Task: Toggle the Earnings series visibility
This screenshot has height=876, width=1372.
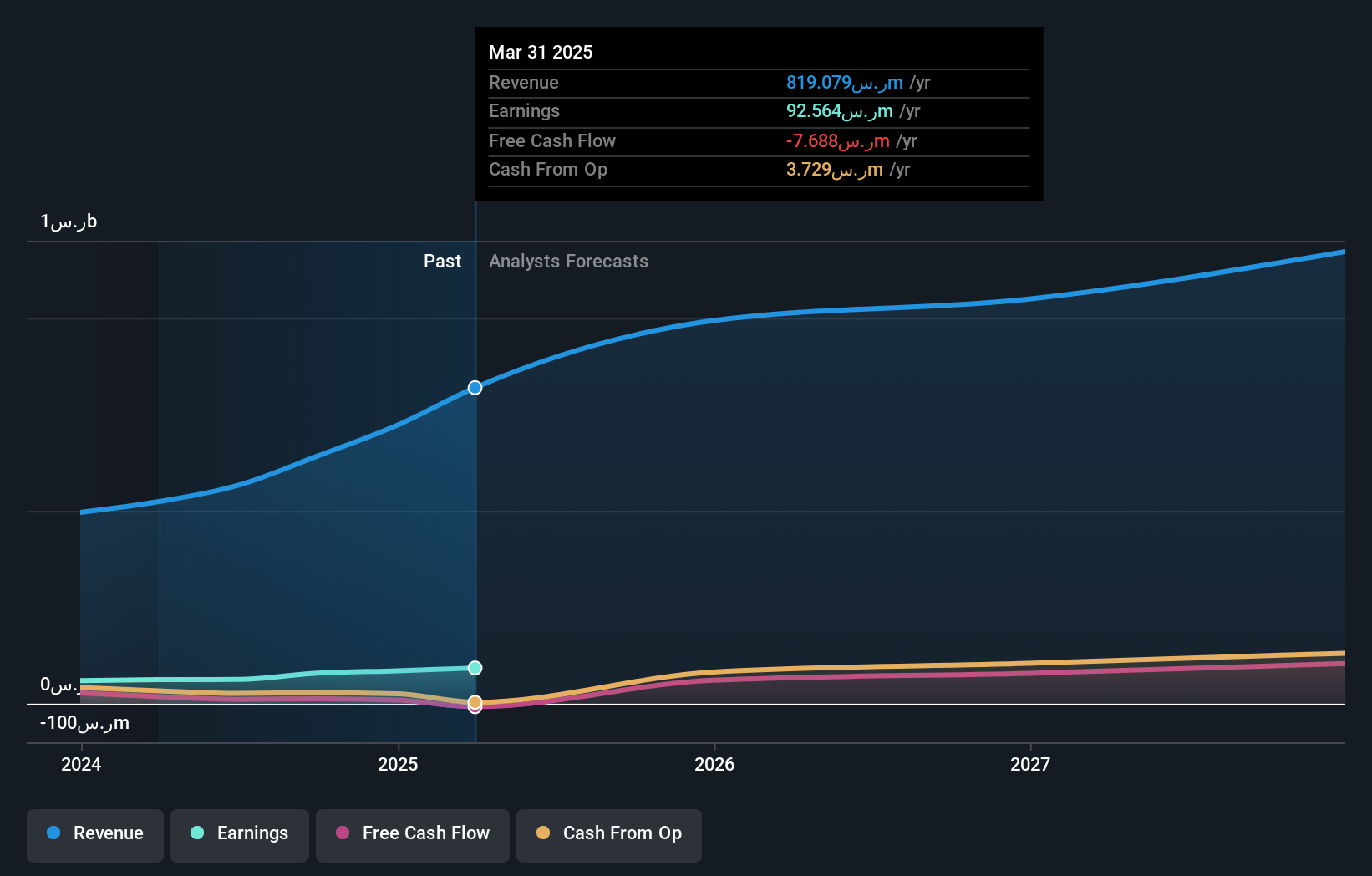Action: 239,835
